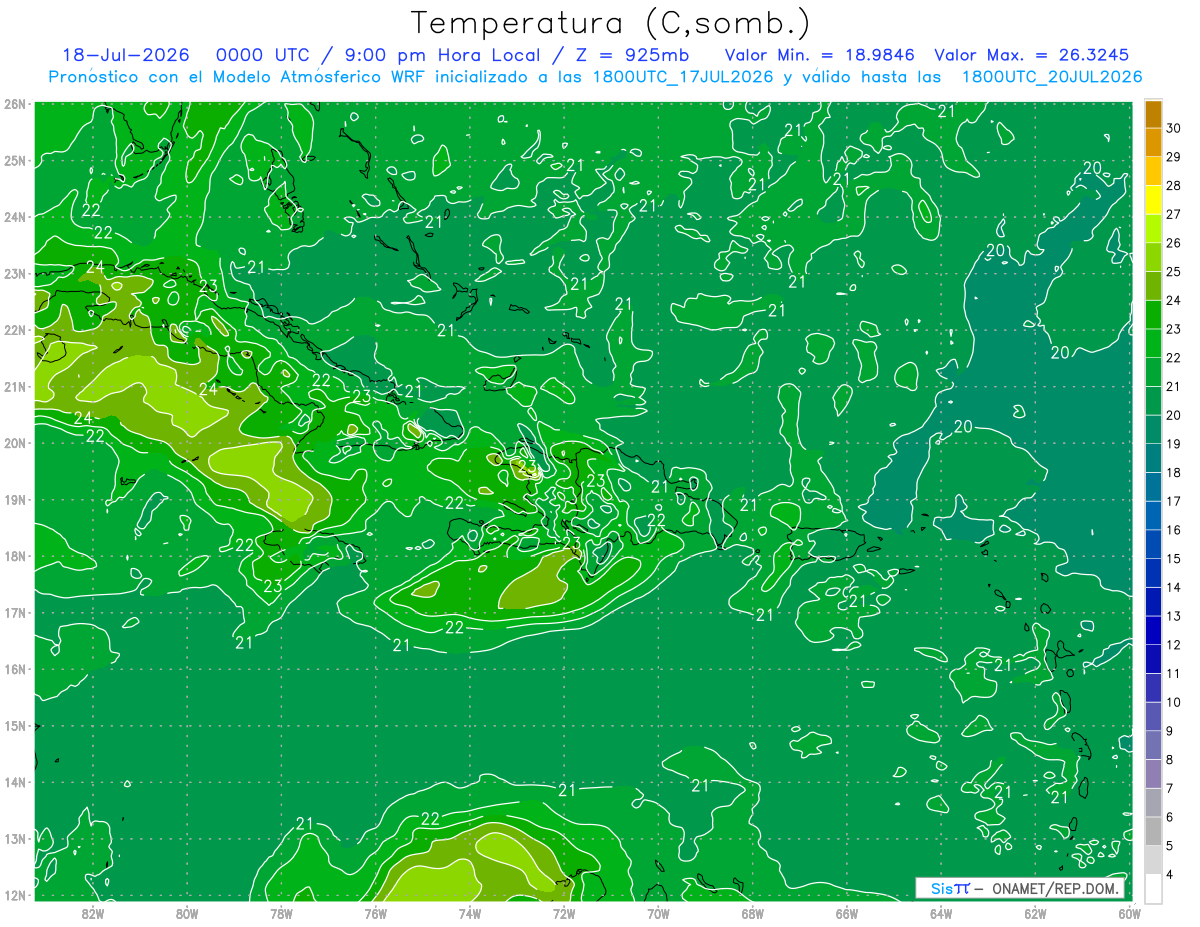Pick the purple color scale segment between 8 and 9
Viewport: 1200px width, 927px height.
coord(1153,744)
